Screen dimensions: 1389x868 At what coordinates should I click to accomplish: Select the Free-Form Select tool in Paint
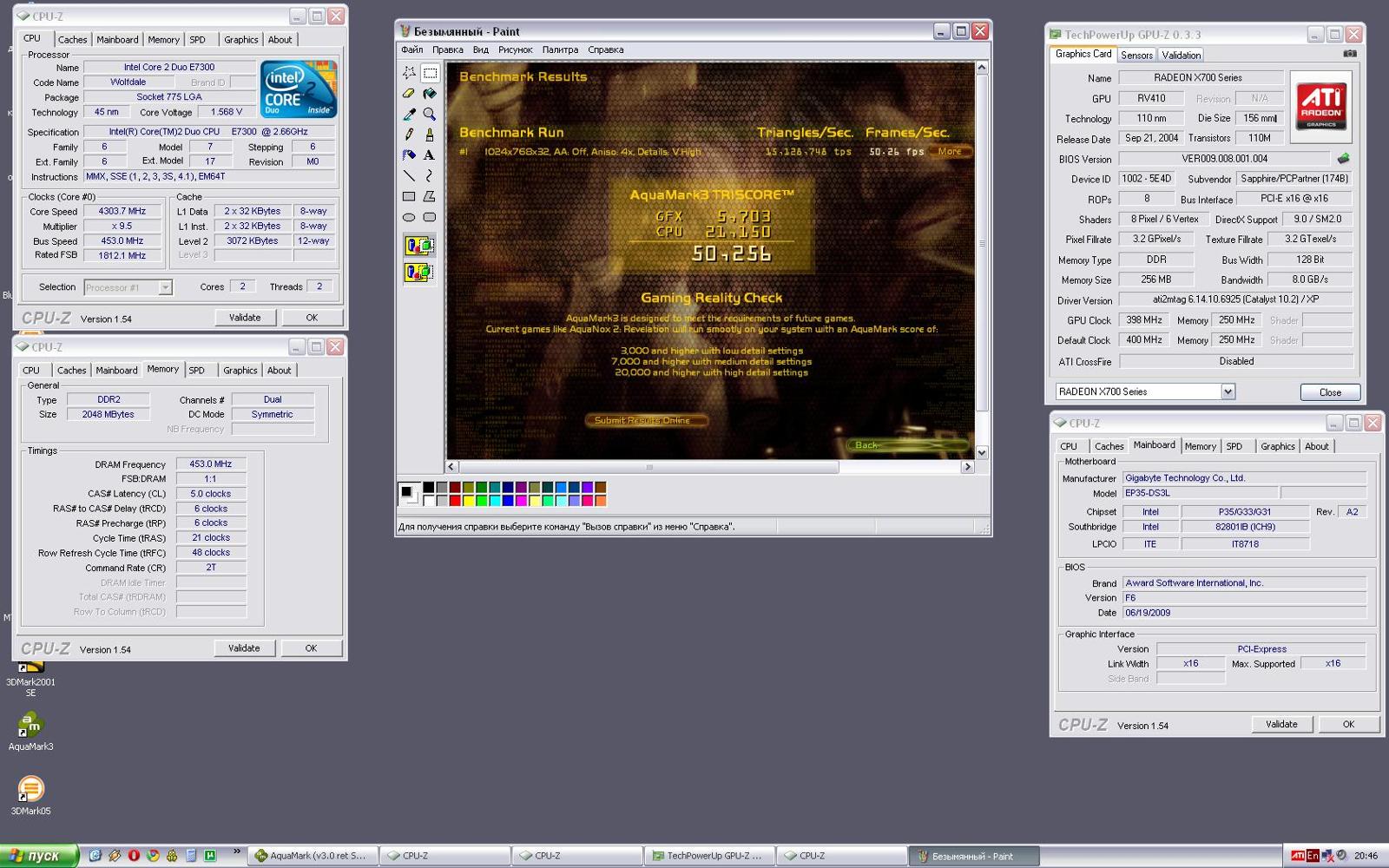point(409,73)
